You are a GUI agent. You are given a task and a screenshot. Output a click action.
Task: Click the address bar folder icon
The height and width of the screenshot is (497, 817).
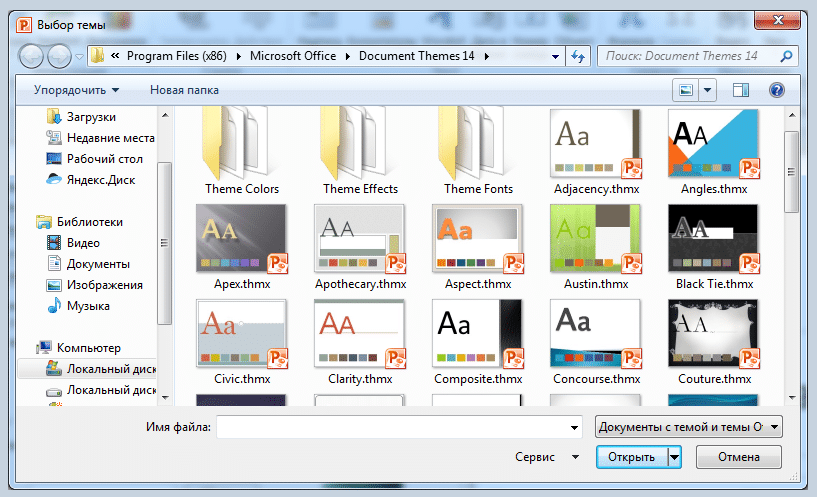tap(97, 56)
